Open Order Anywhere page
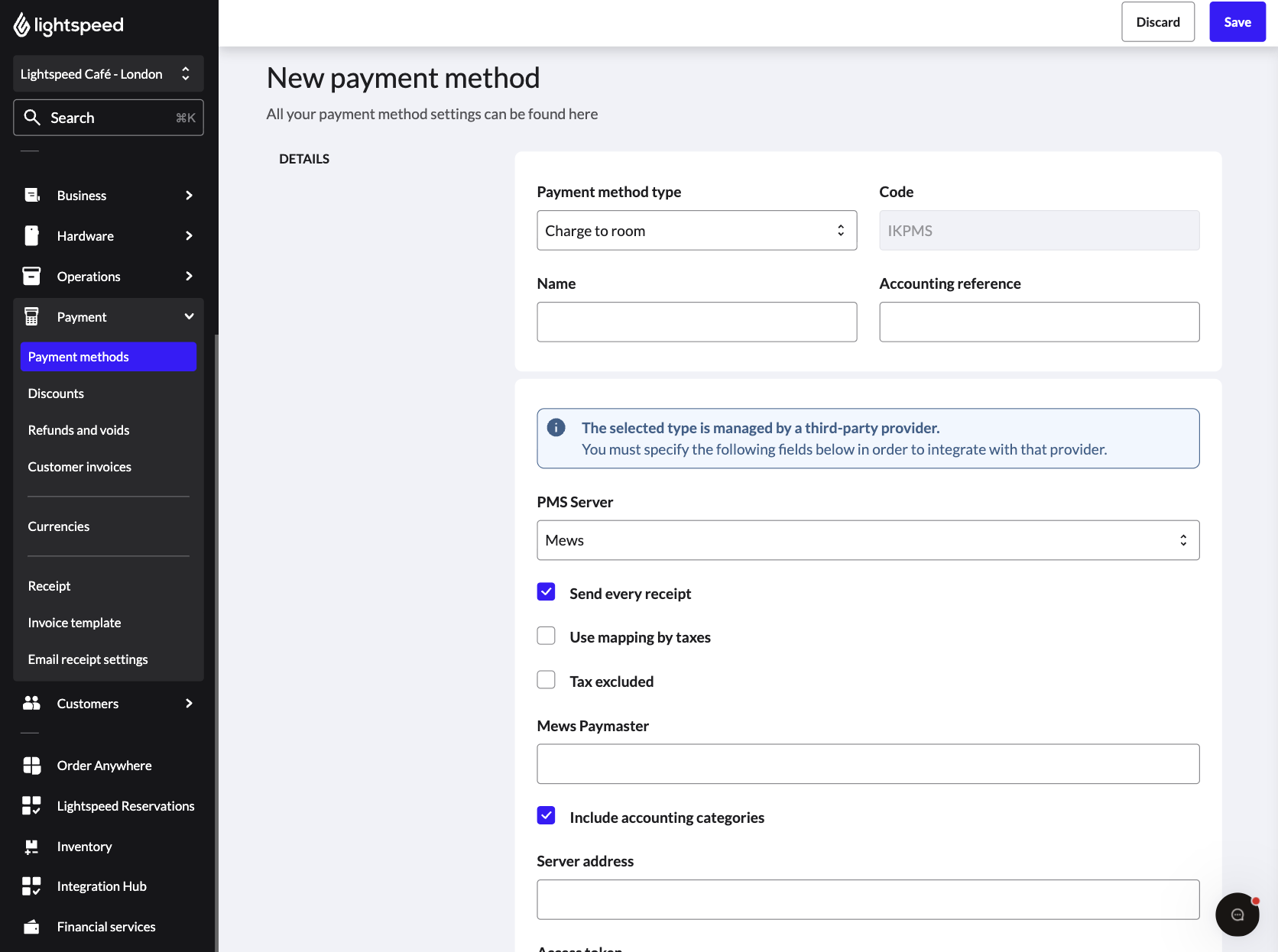This screenshot has width=1278, height=952. click(x=104, y=765)
